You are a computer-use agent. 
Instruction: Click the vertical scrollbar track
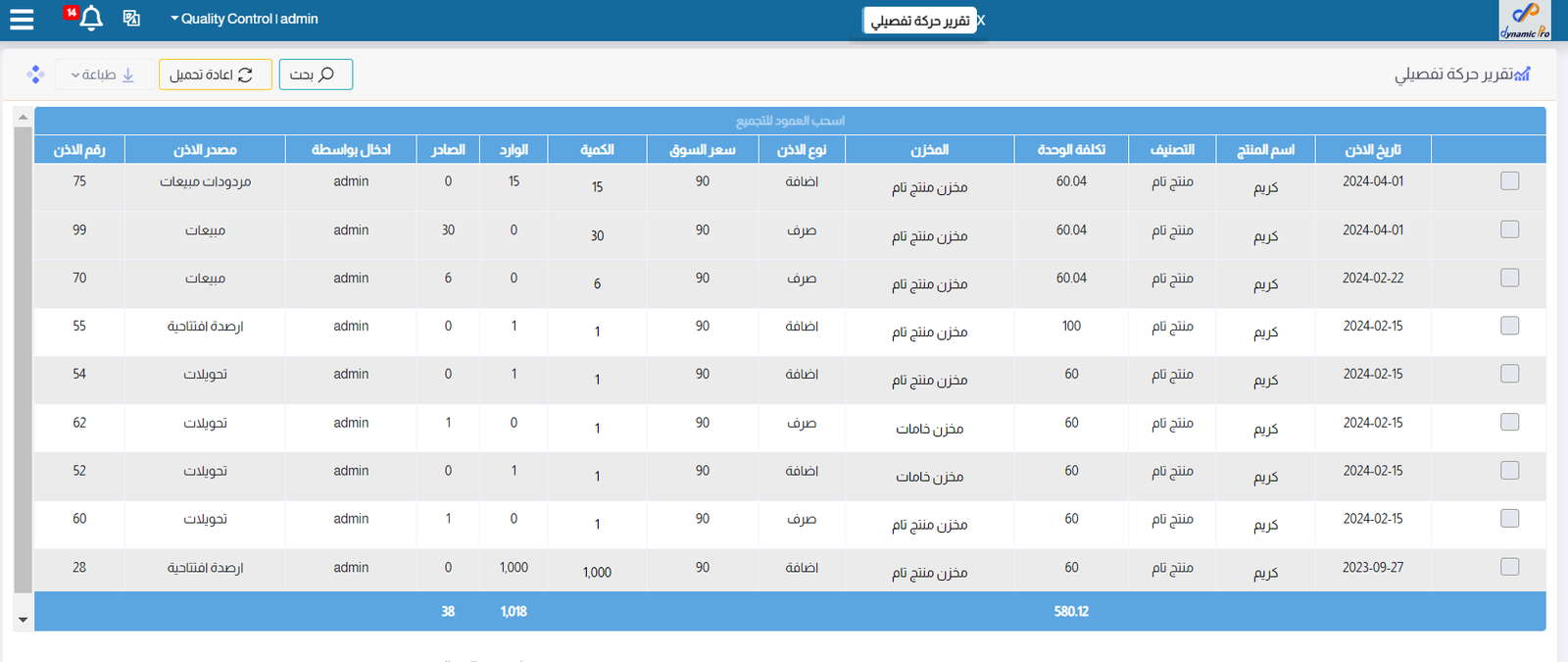coord(23,363)
